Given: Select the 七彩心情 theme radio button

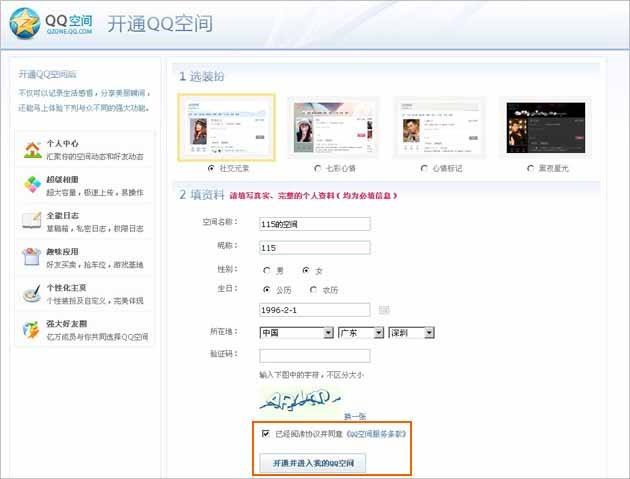Looking at the screenshot, I should point(317,168).
